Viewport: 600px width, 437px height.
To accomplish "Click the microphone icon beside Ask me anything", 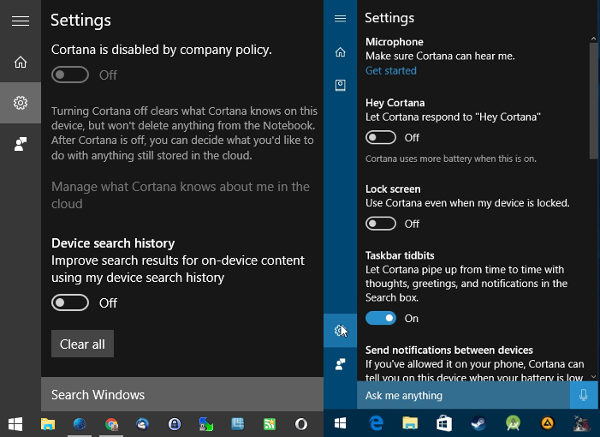I will 584,395.
